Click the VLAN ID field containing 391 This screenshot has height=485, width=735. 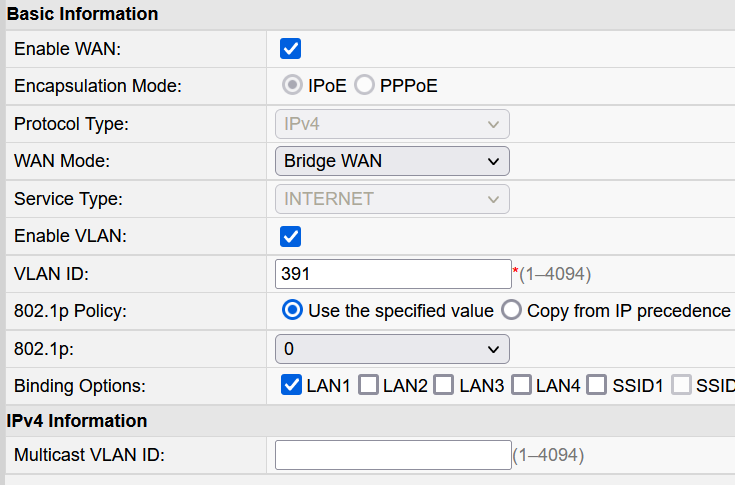[x=393, y=274]
